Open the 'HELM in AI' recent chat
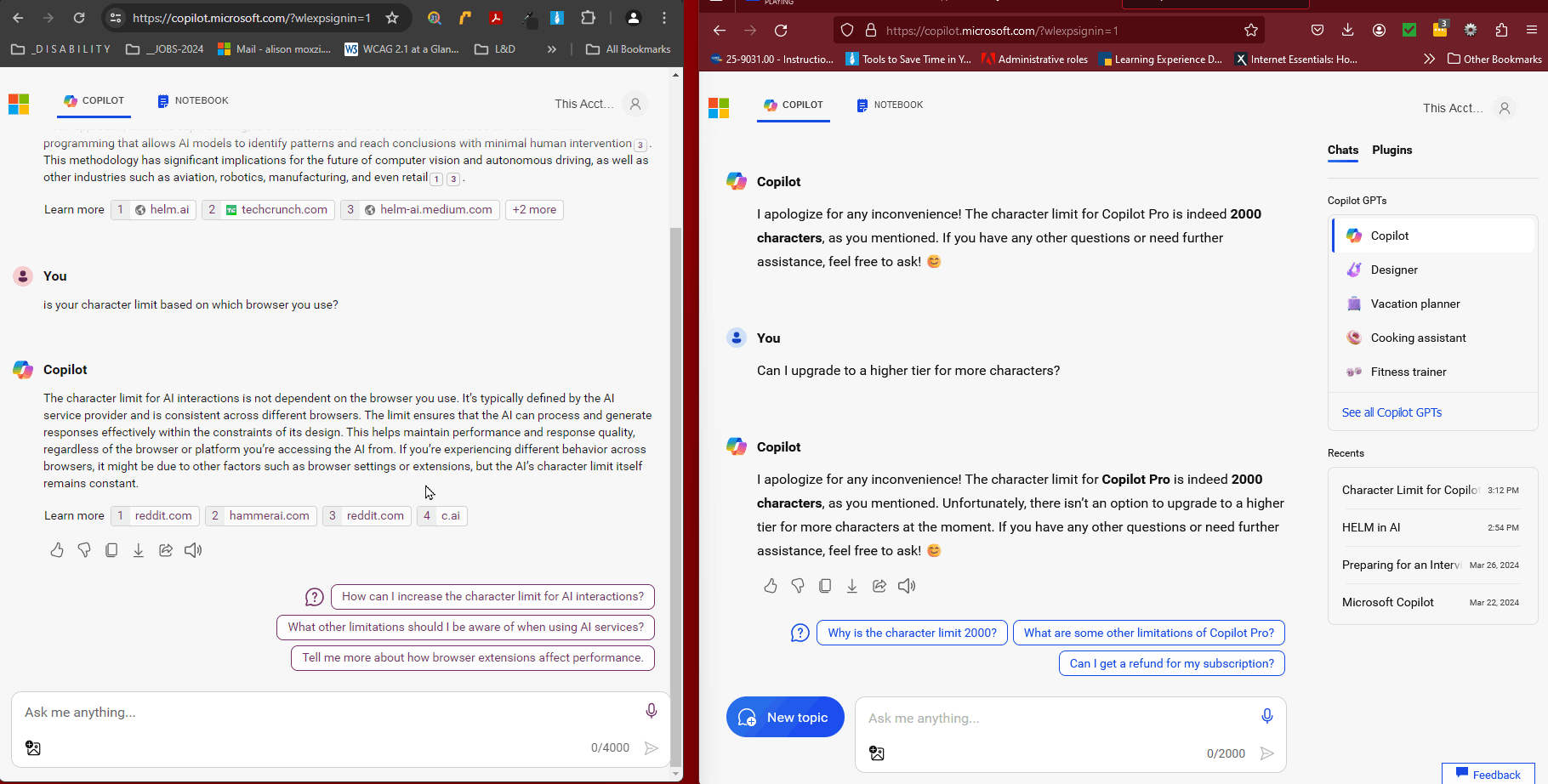Screen dimensions: 1548x784 point(1431,527)
